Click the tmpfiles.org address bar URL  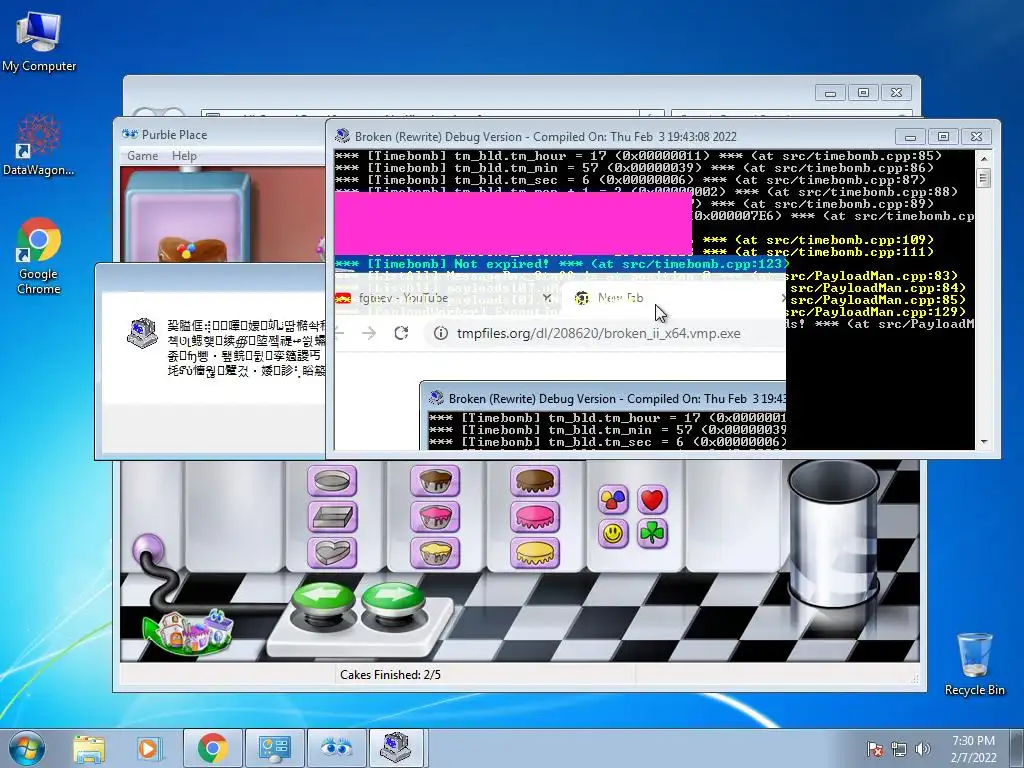(x=598, y=333)
